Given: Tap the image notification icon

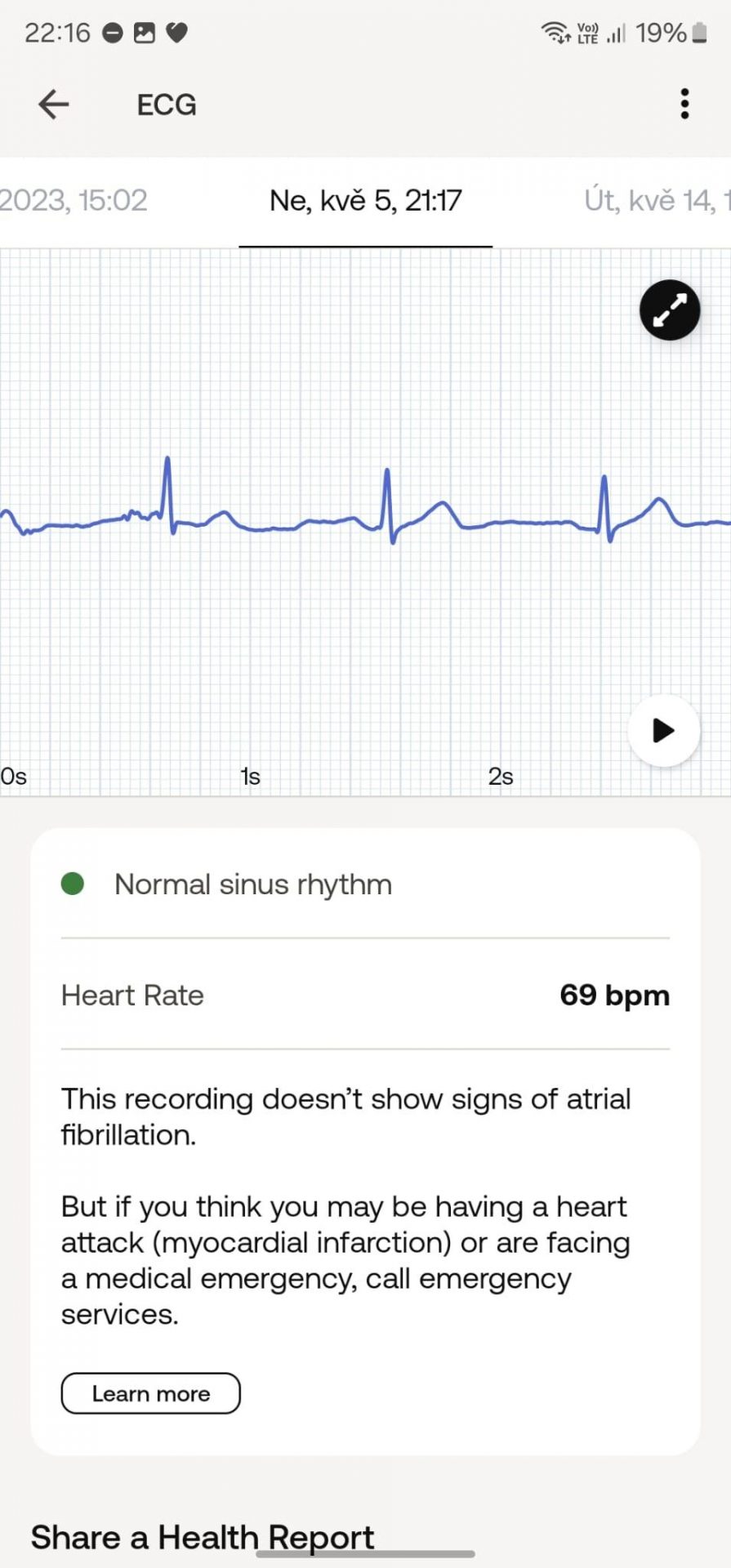Looking at the screenshot, I should point(144,33).
